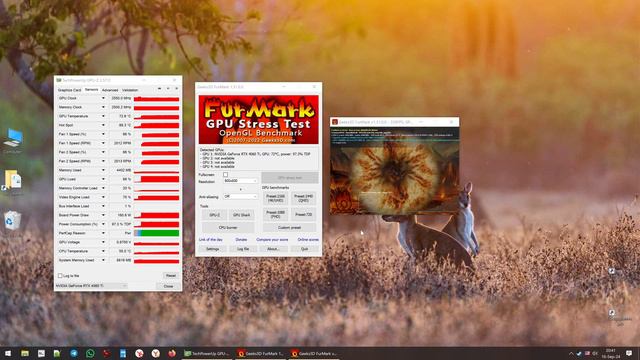Screen dimensions: 640x360
Task: Open FurMark Resolution dropdown
Action: (240, 180)
